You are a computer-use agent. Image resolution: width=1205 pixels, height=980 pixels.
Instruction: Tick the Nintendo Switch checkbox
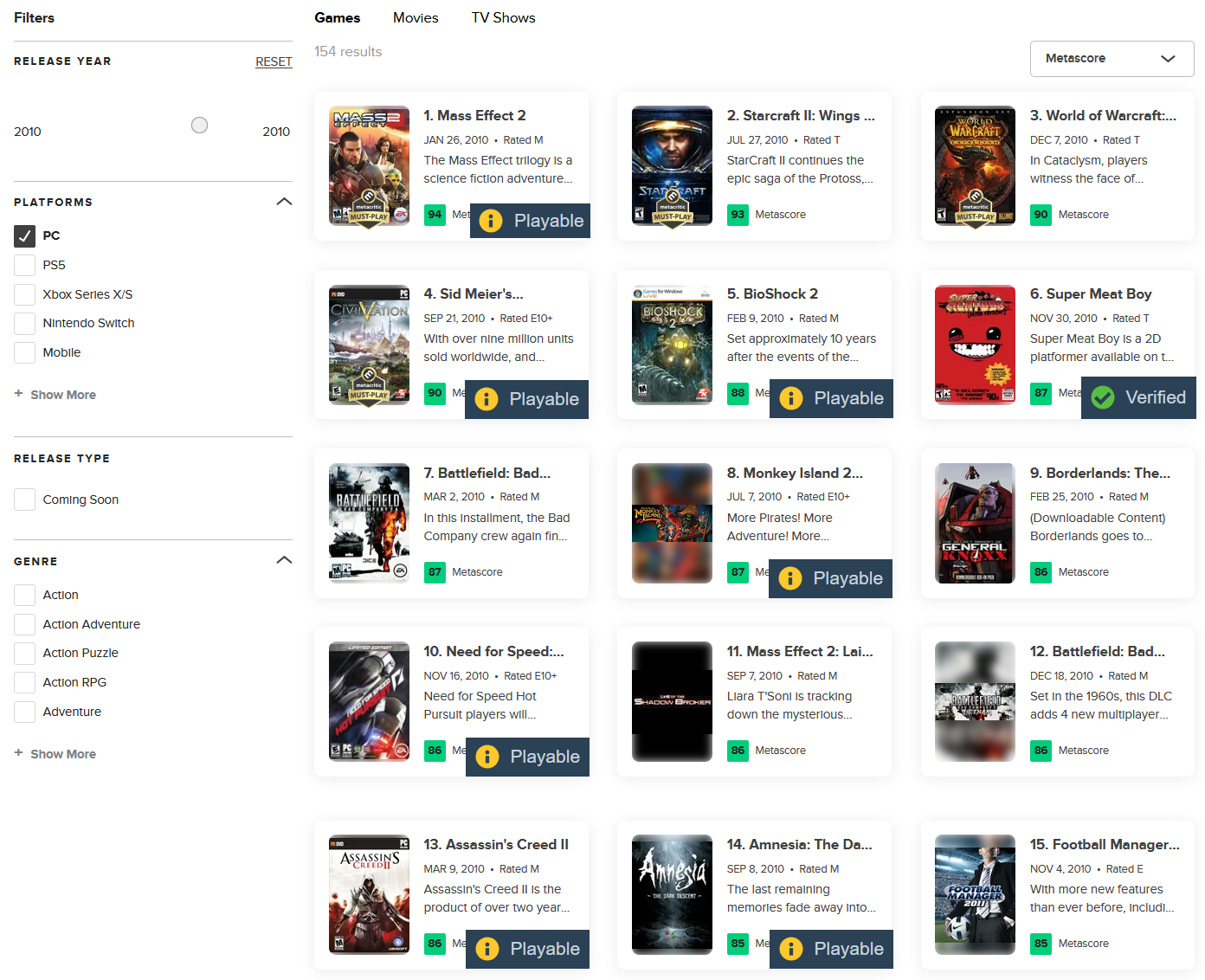tap(25, 323)
